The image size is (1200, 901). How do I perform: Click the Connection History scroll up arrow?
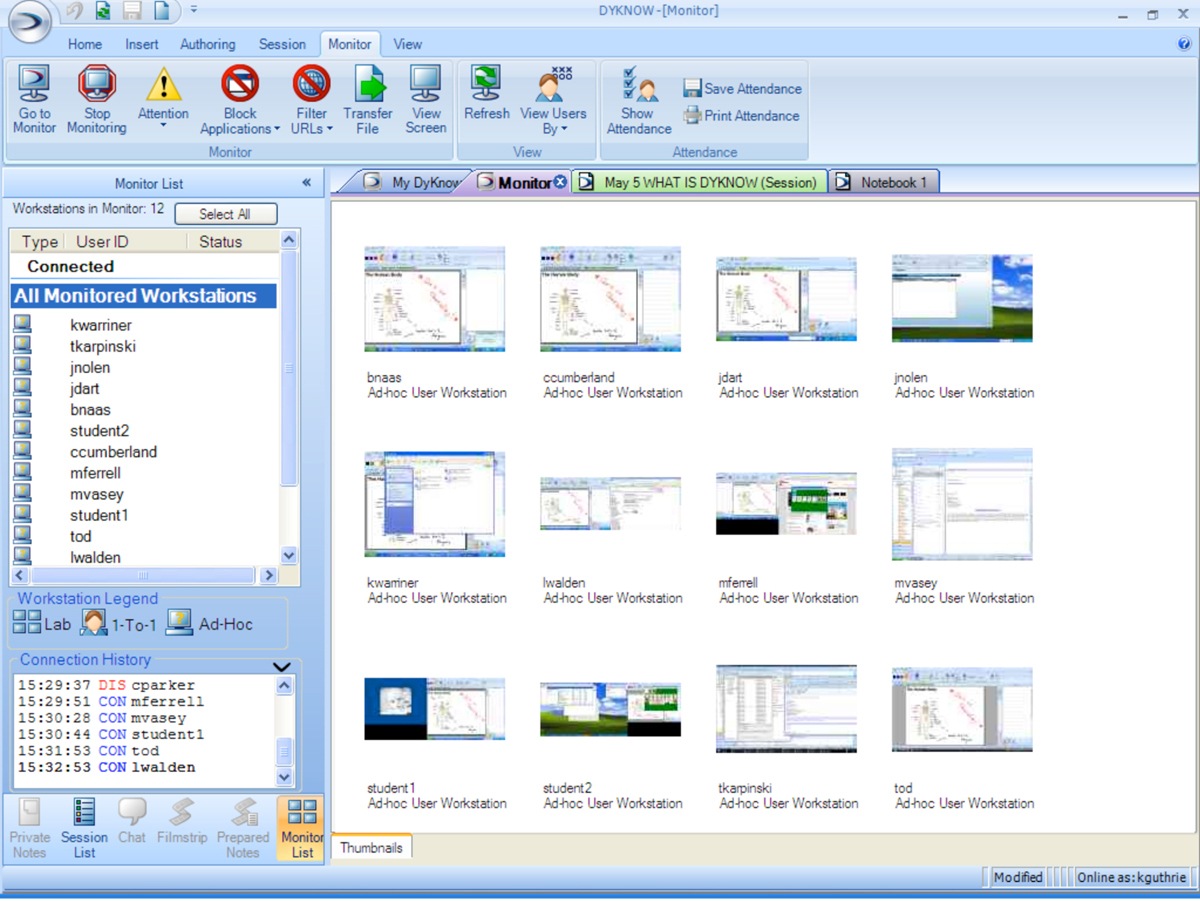click(x=284, y=686)
